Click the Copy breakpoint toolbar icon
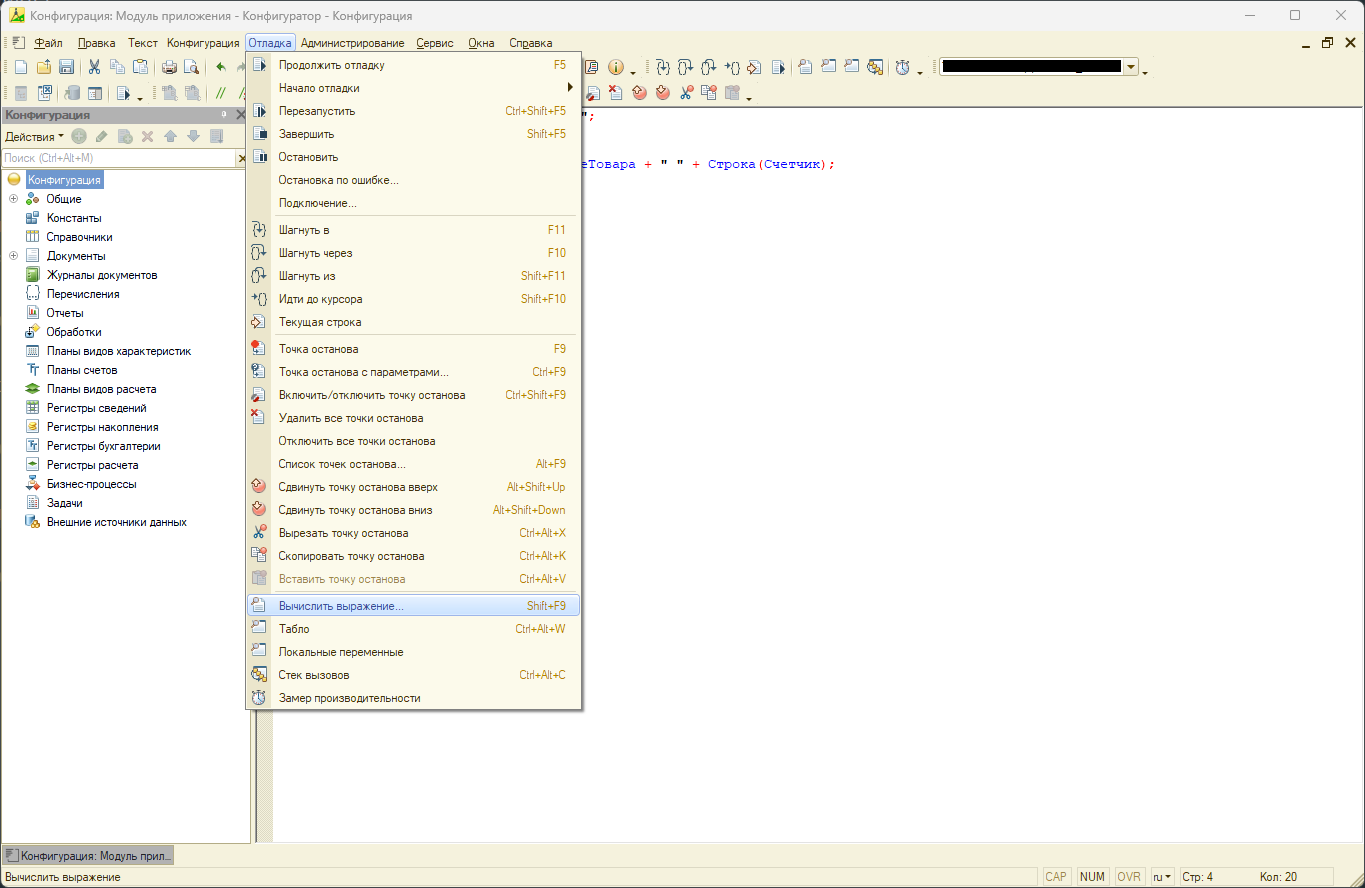The width and height of the screenshot is (1365, 888). [x=709, y=92]
